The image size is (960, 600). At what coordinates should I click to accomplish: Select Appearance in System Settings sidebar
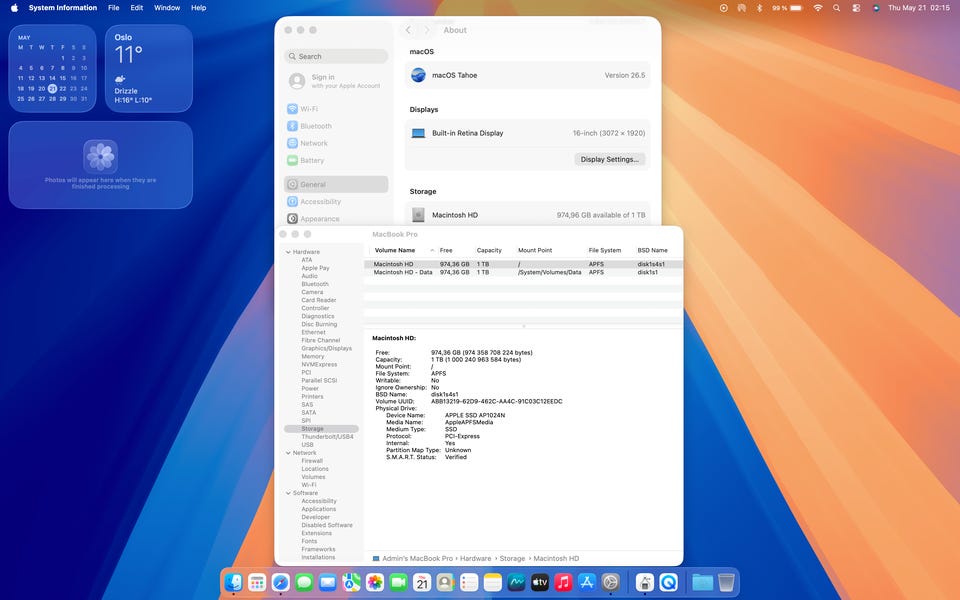(x=336, y=219)
